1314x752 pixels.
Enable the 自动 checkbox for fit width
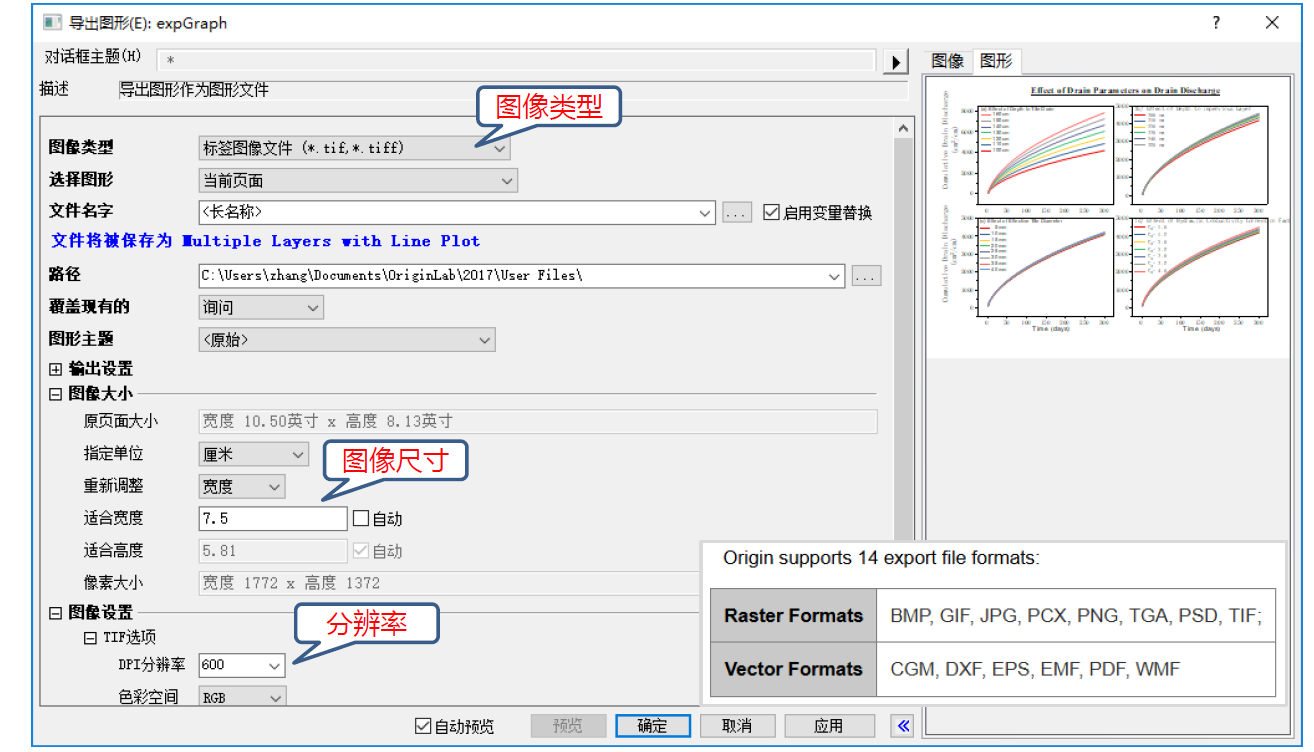[x=360, y=519]
